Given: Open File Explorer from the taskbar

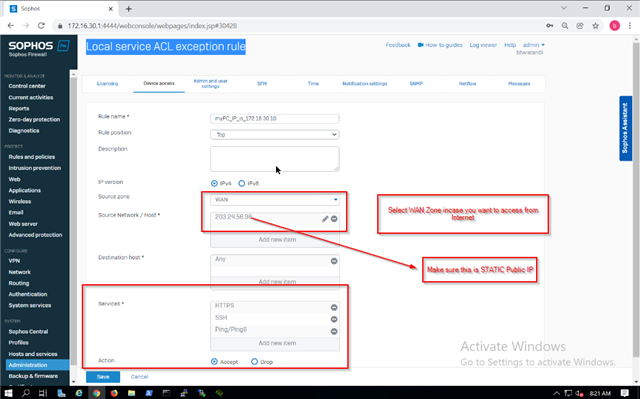Looking at the screenshot, I should point(131,393).
